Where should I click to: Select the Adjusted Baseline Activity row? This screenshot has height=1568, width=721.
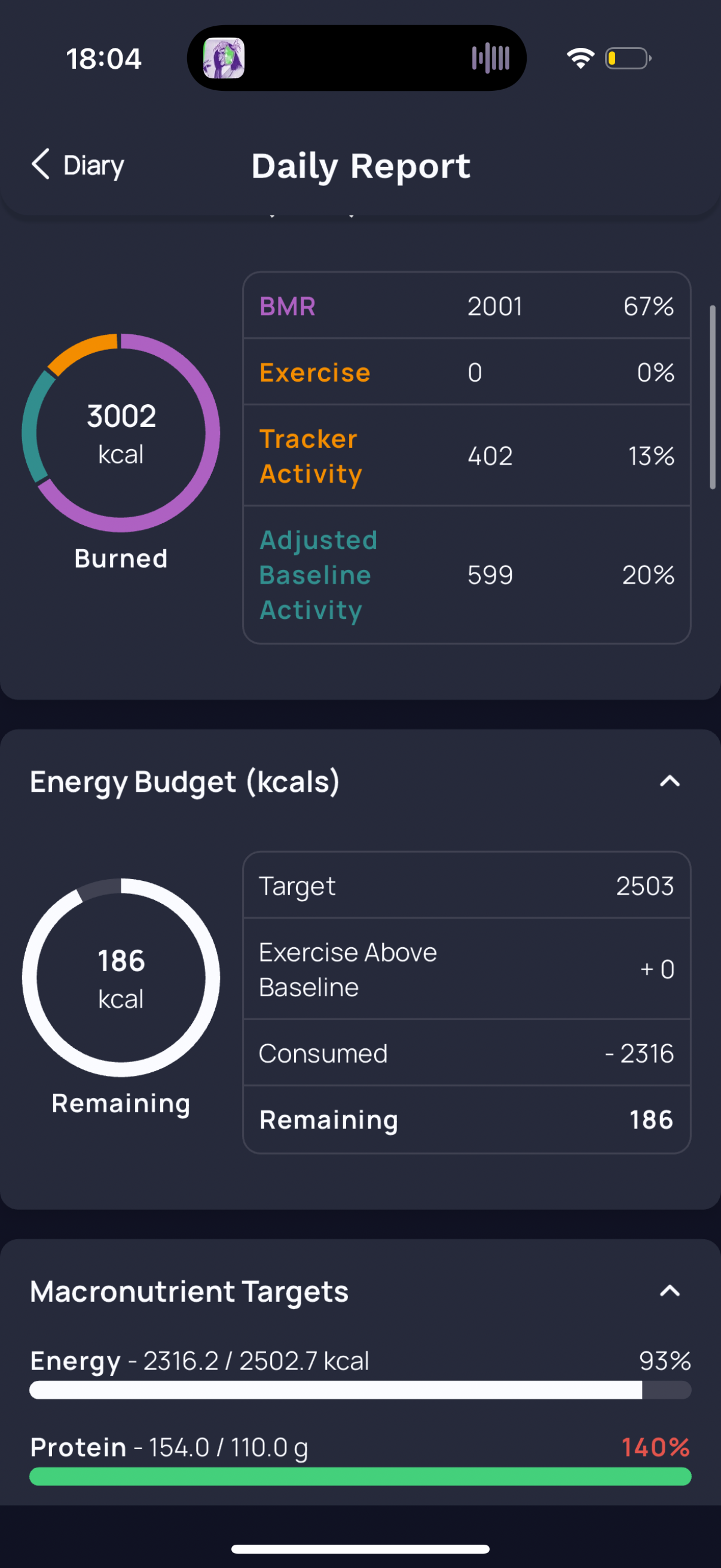coord(467,575)
